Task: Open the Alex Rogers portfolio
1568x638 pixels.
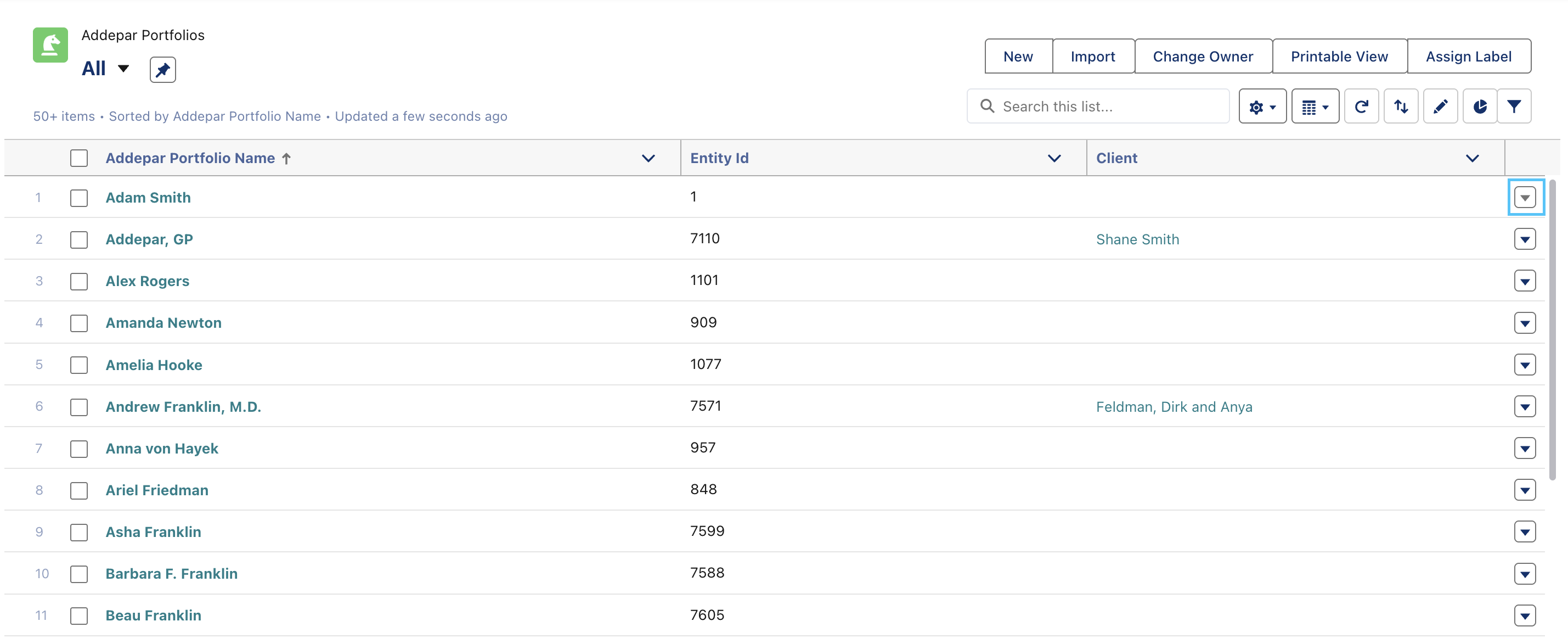Action: 147,282
